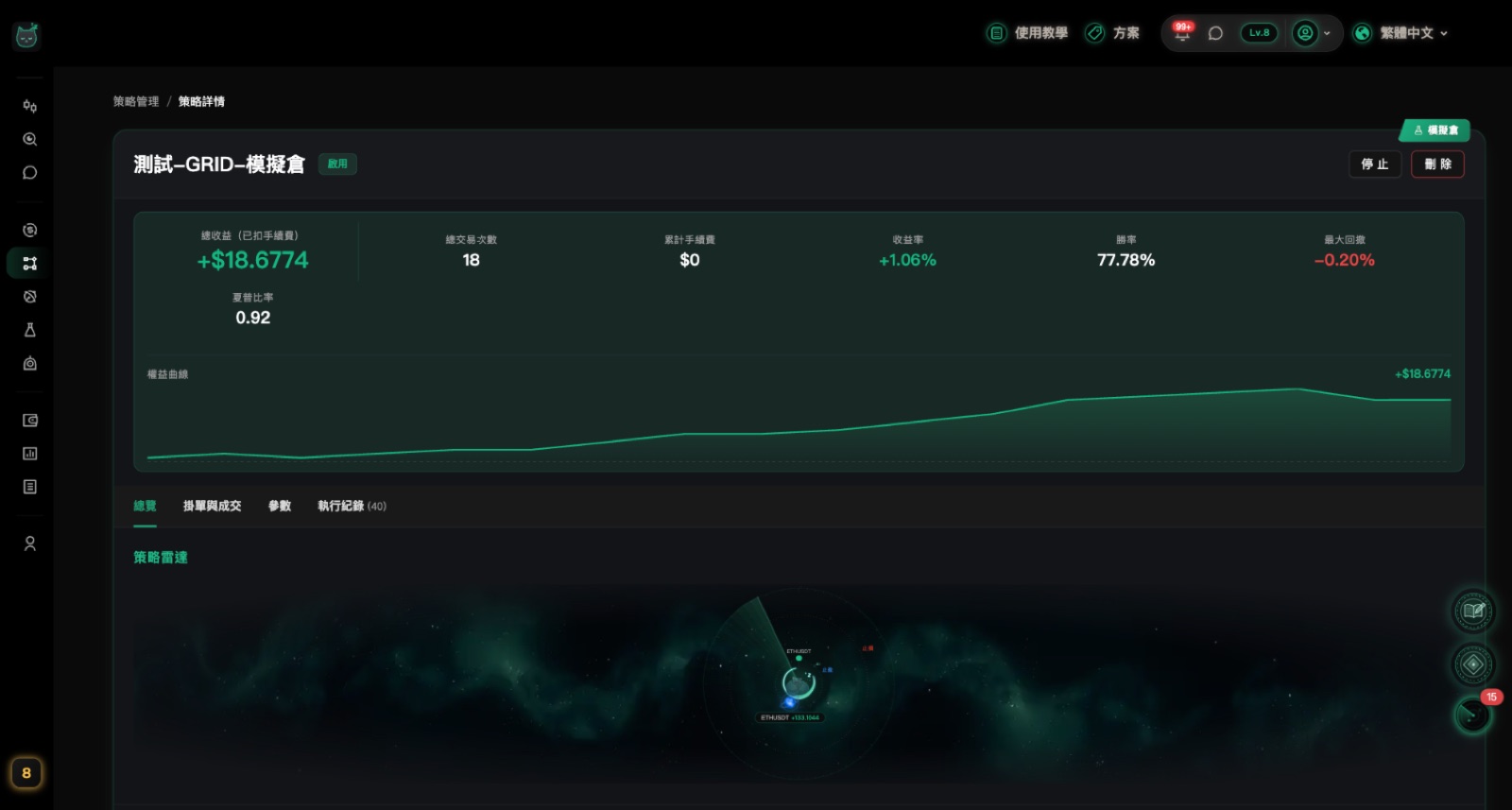Click the -0.20% max drawdown value
This screenshot has width=1512, height=810.
[x=1344, y=260]
